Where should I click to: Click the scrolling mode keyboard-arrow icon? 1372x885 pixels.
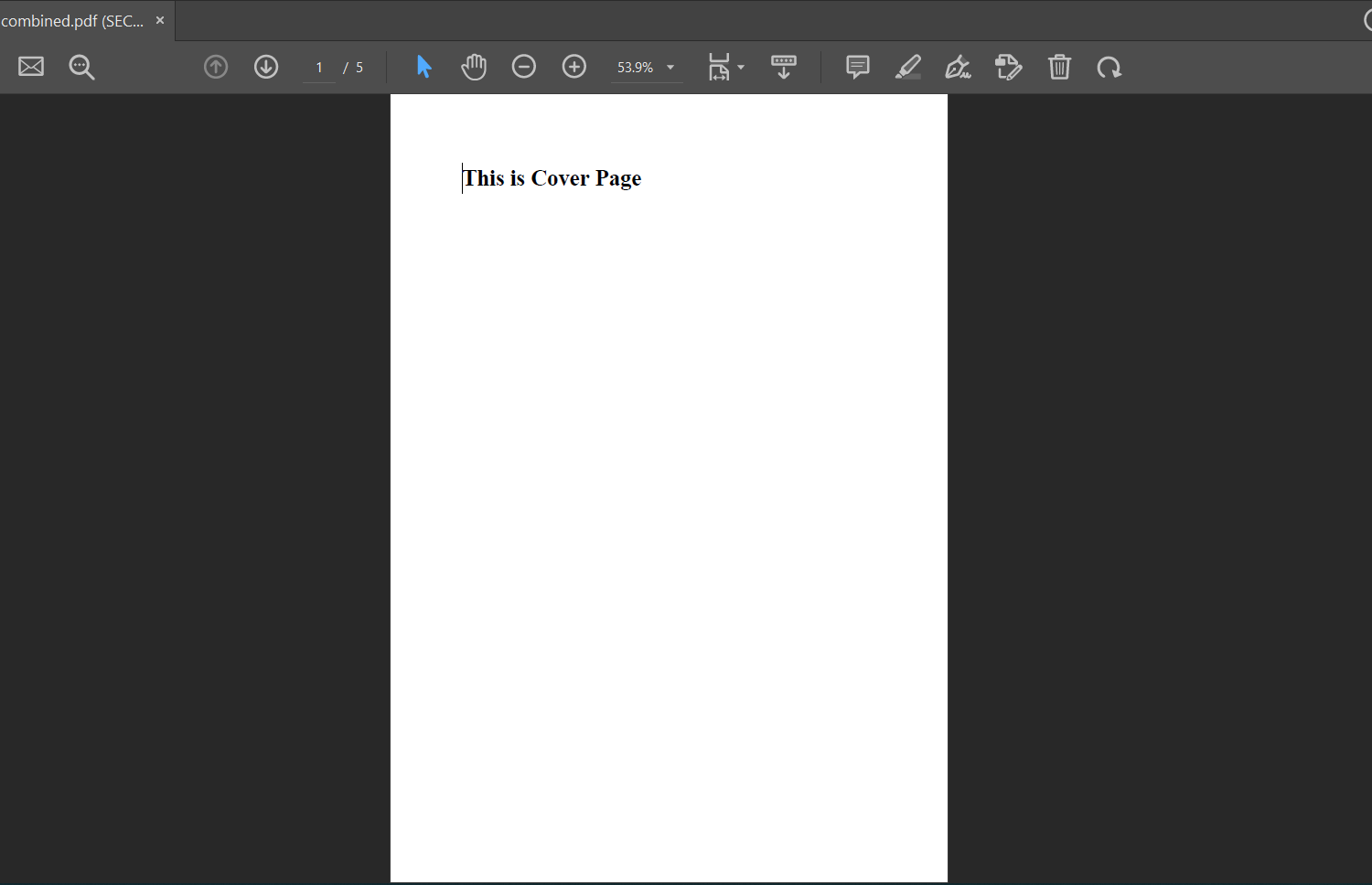(784, 67)
